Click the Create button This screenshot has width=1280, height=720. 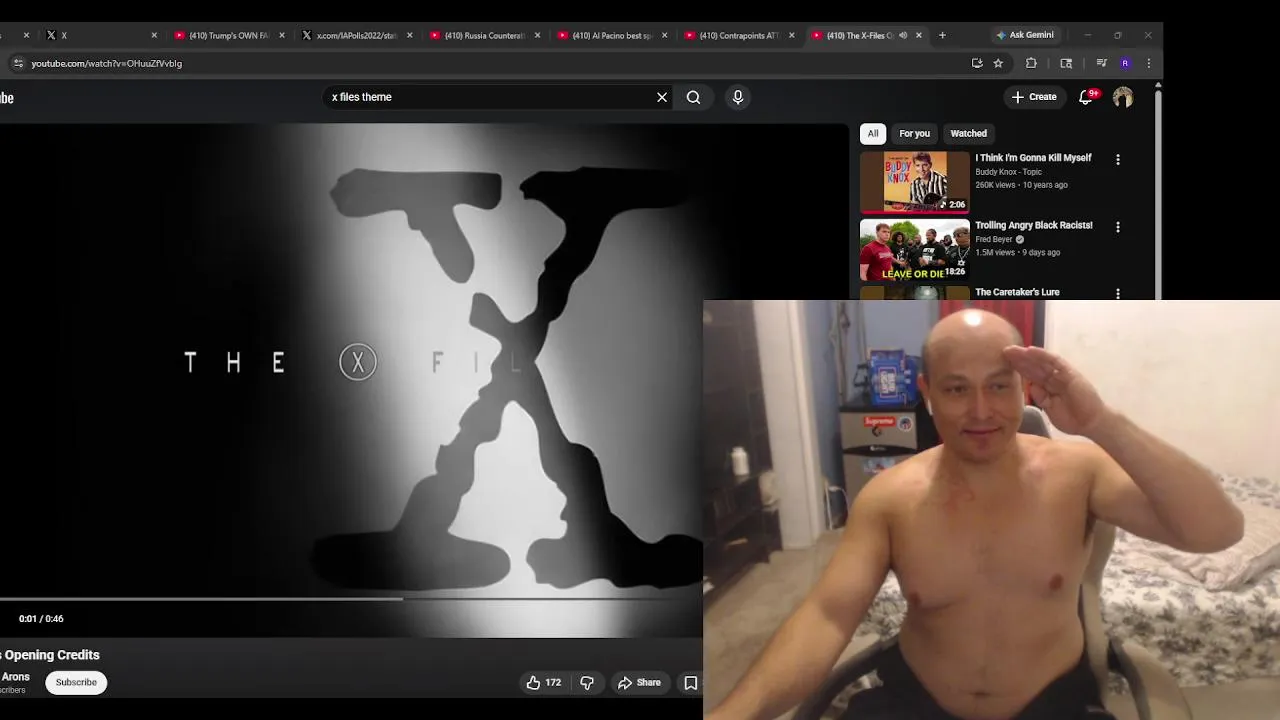[x=1034, y=97]
